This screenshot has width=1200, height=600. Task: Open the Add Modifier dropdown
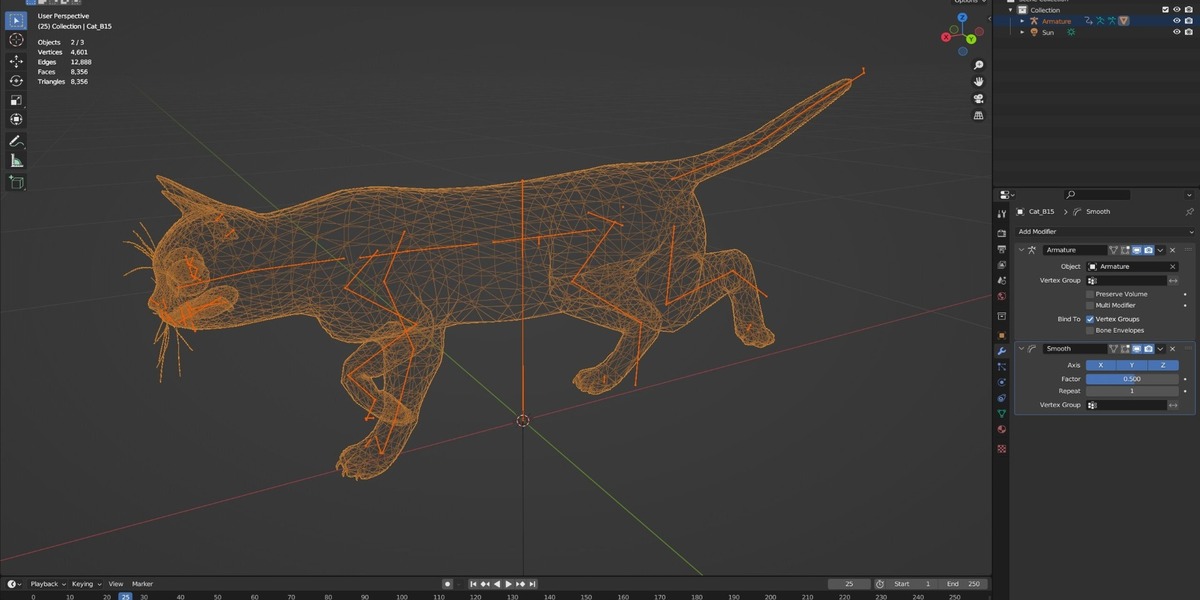(x=1103, y=231)
